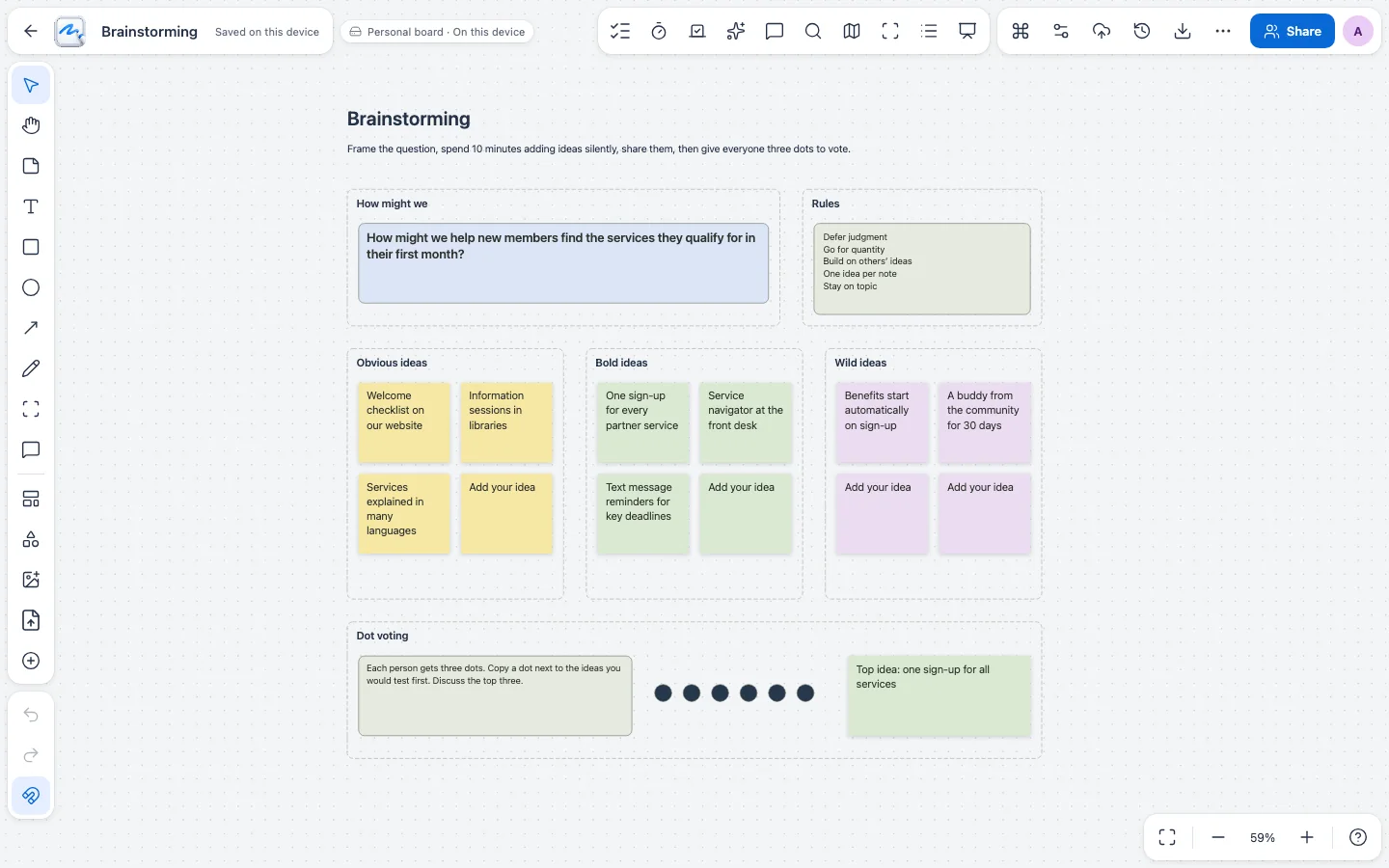This screenshot has width=1389, height=868.
Task: Zoom out with the minus button
Action: pos(1218,837)
